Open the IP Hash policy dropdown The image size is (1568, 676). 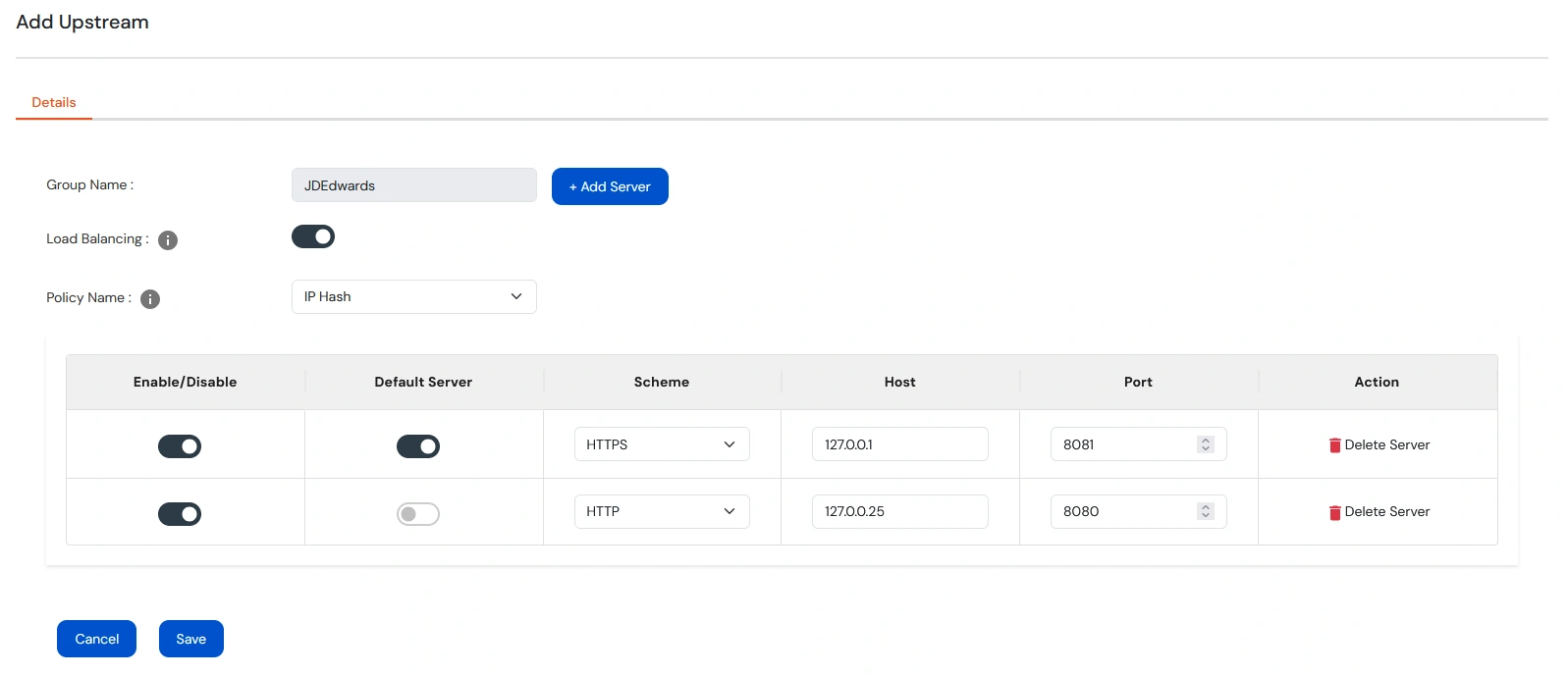tap(413, 296)
